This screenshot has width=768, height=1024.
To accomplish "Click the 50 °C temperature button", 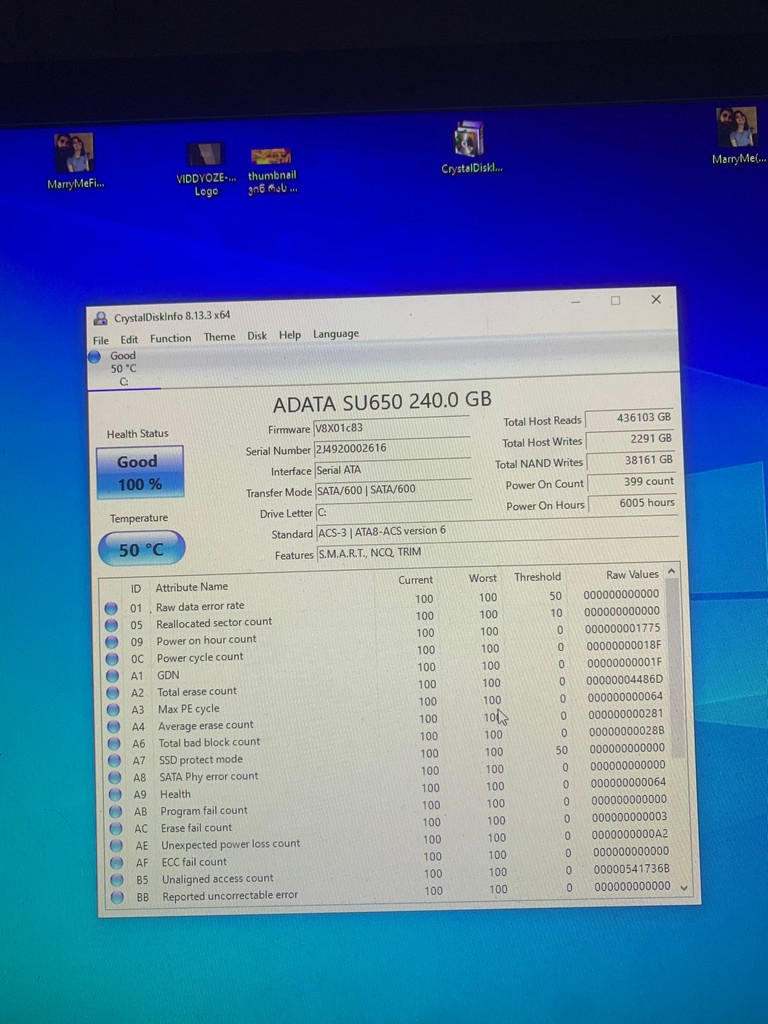I will [141, 549].
